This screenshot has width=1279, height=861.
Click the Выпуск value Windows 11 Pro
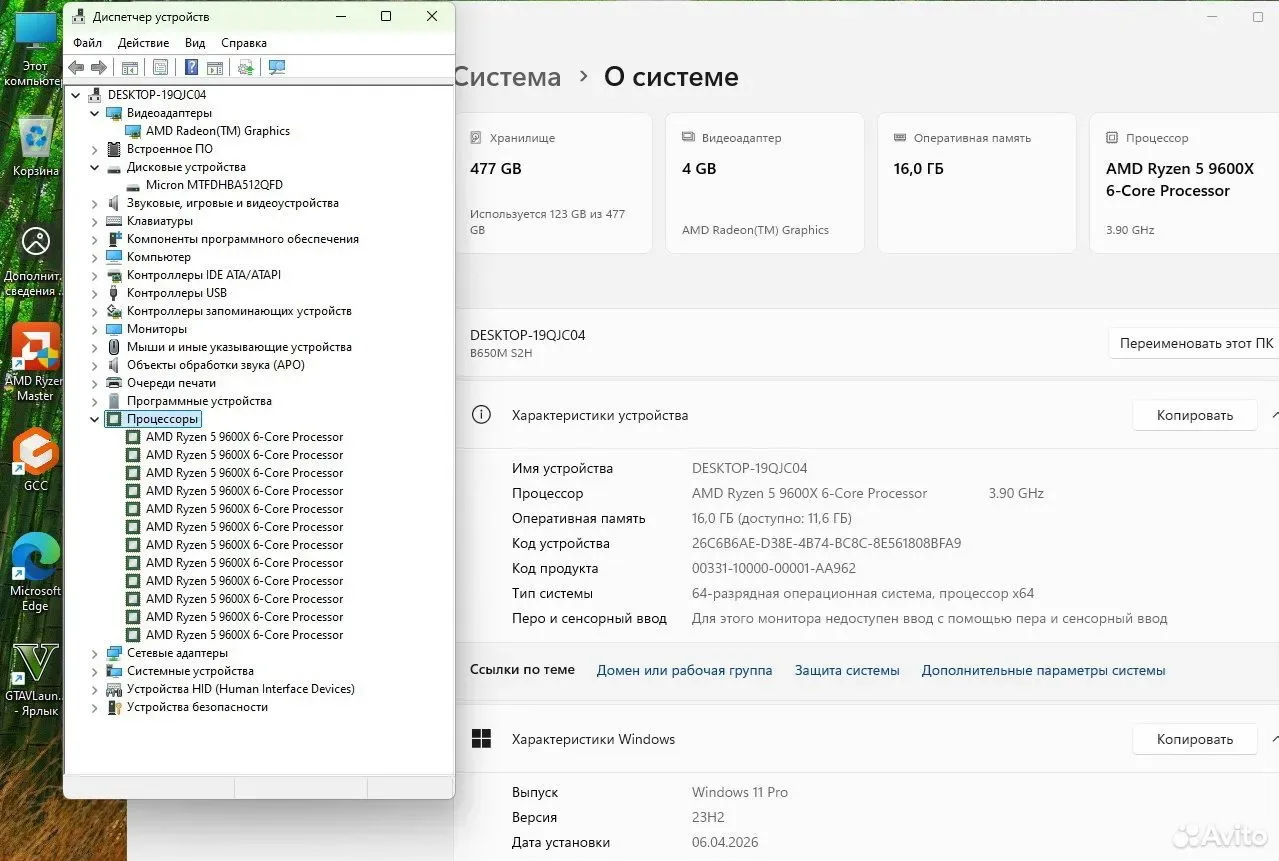point(740,792)
